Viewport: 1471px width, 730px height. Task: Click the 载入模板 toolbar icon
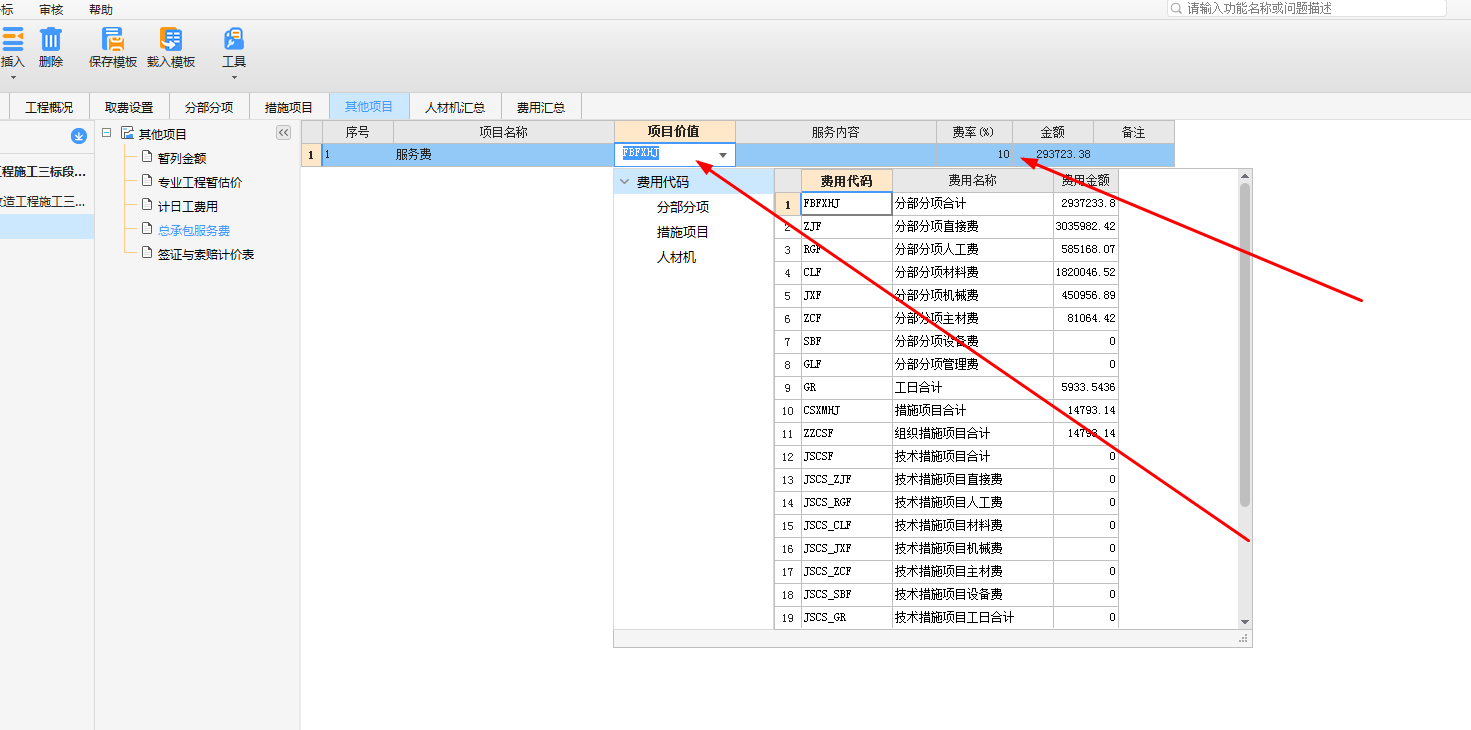coord(171,40)
